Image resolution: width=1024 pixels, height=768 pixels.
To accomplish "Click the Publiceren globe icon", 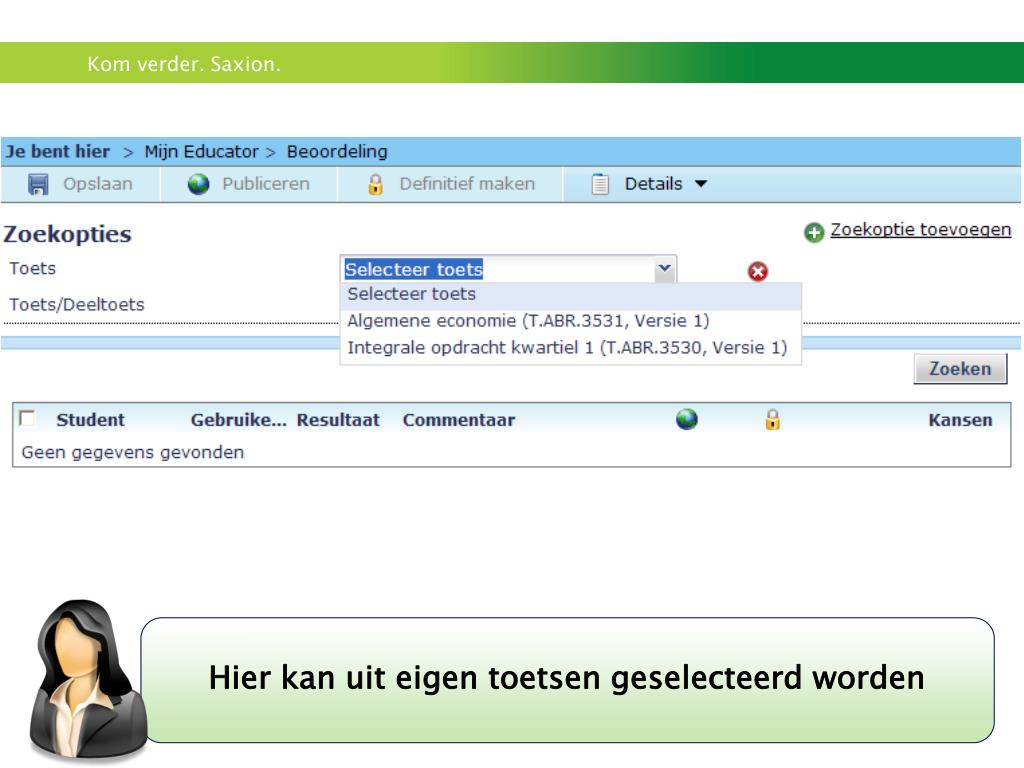I will pyautogui.click(x=199, y=184).
